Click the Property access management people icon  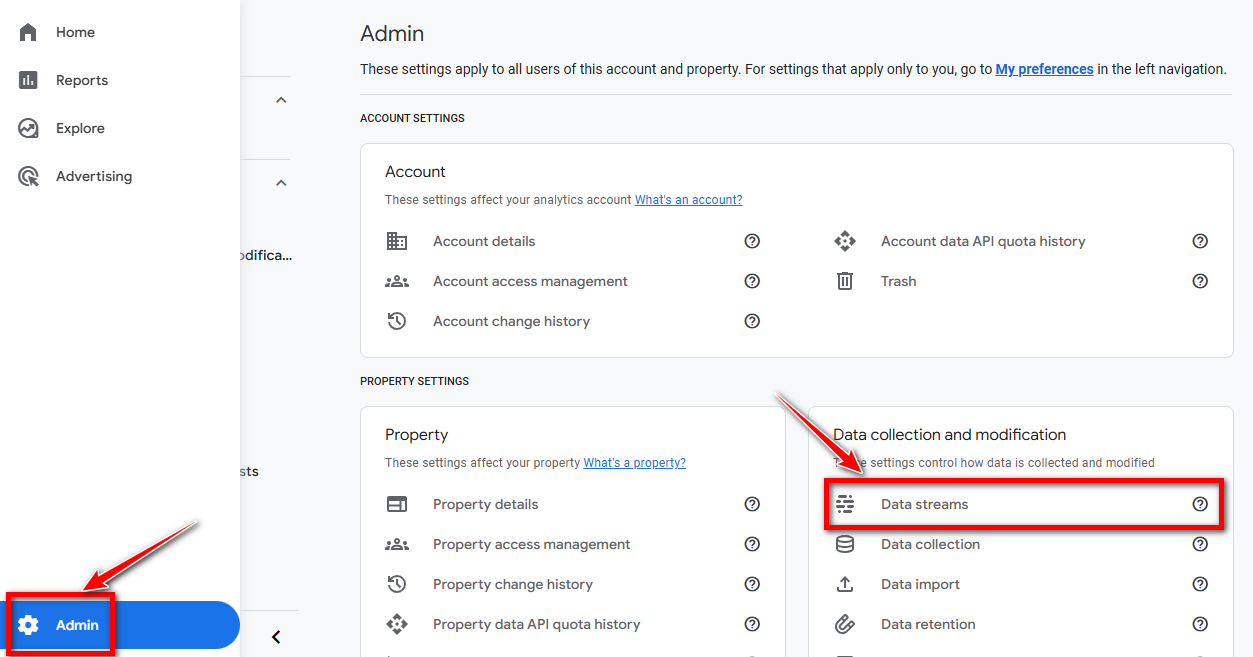click(397, 544)
